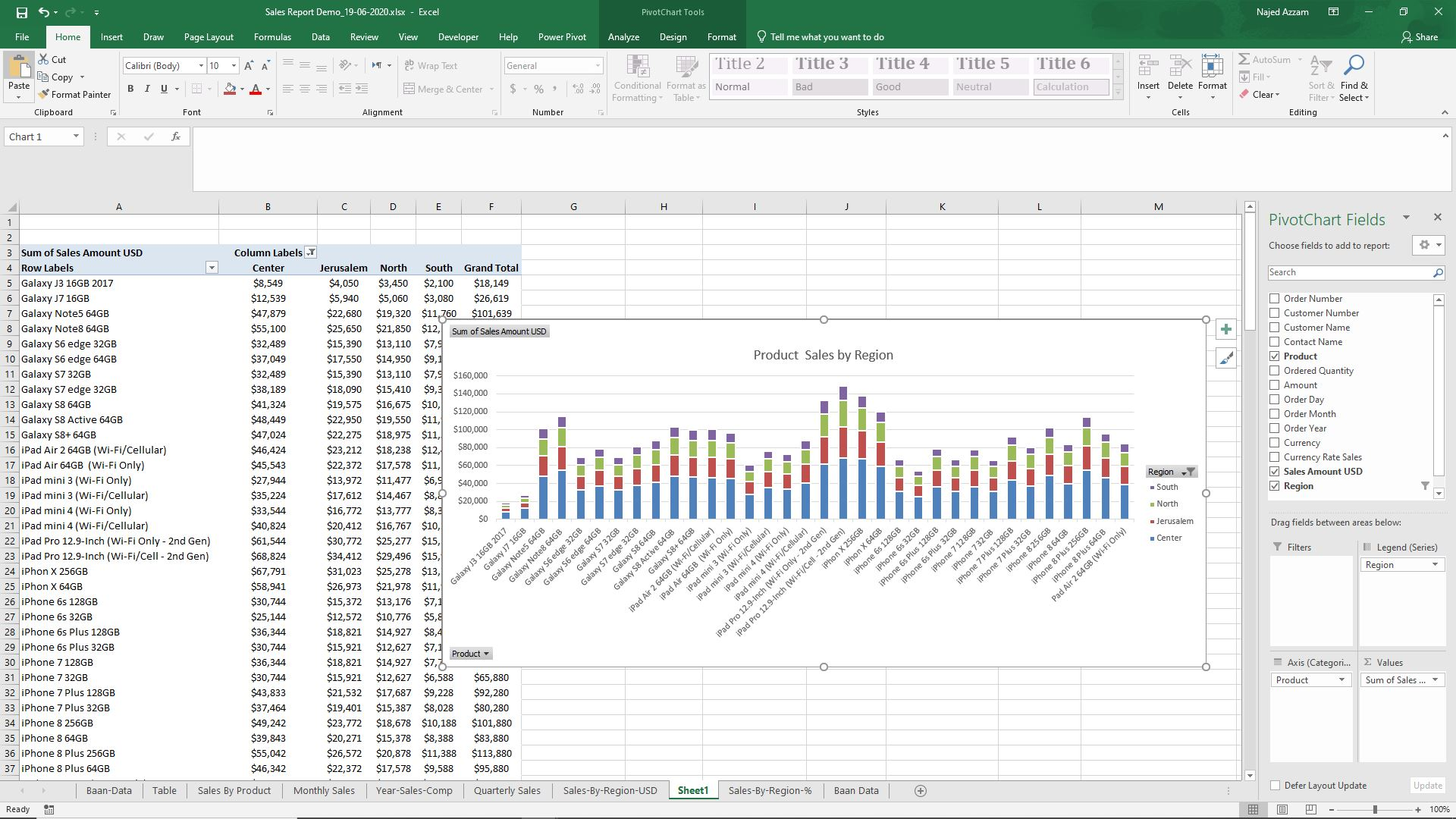Click the zoom slider handle
1456x819 pixels.
1375,810
